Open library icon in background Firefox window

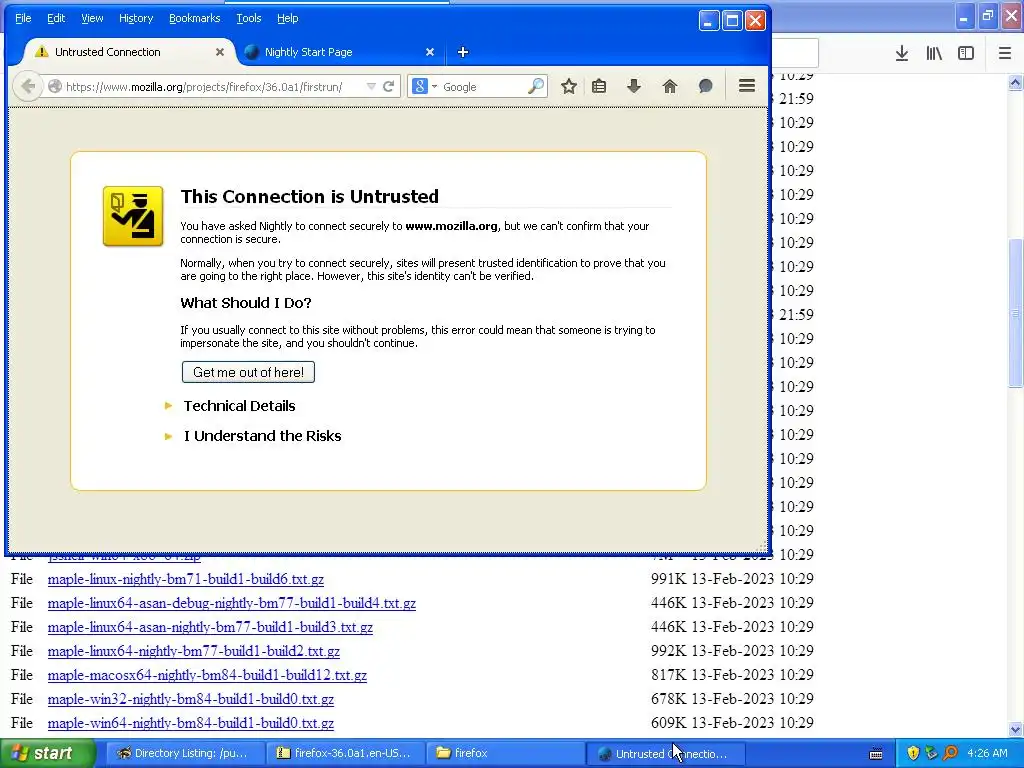[x=934, y=54]
